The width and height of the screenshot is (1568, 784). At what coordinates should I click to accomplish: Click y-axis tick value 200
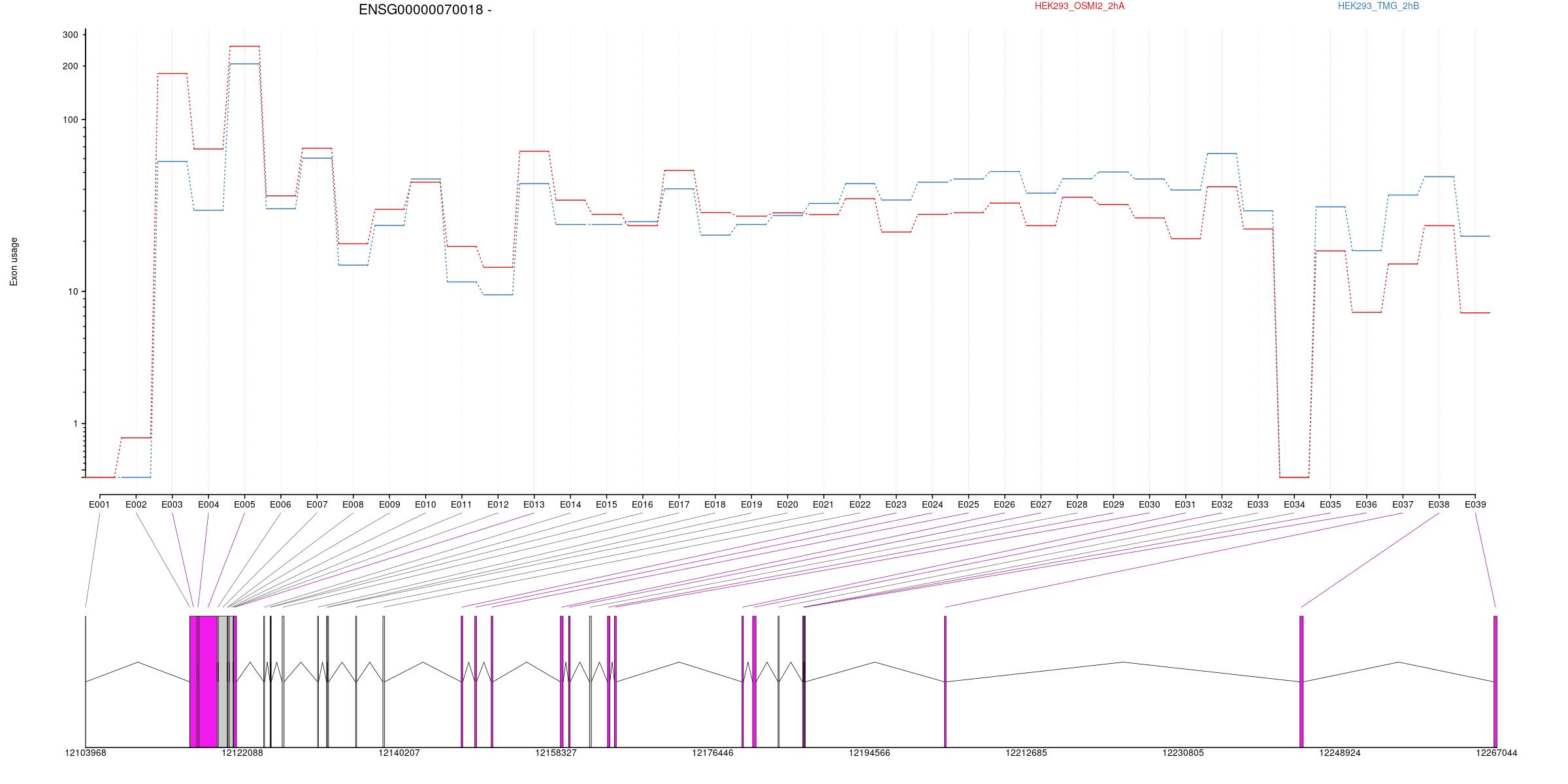(x=70, y=67)
